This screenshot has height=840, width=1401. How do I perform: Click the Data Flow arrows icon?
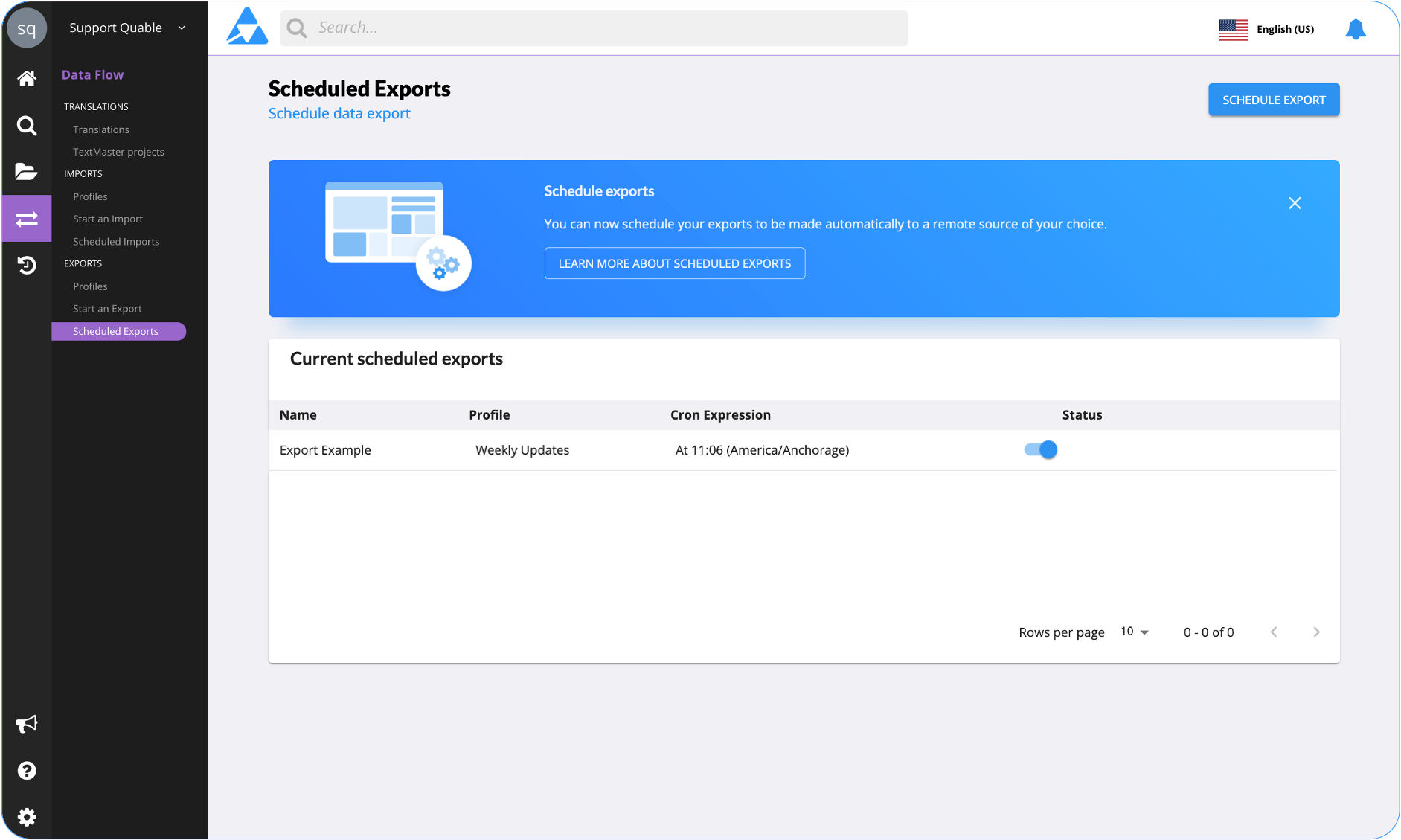27,218
